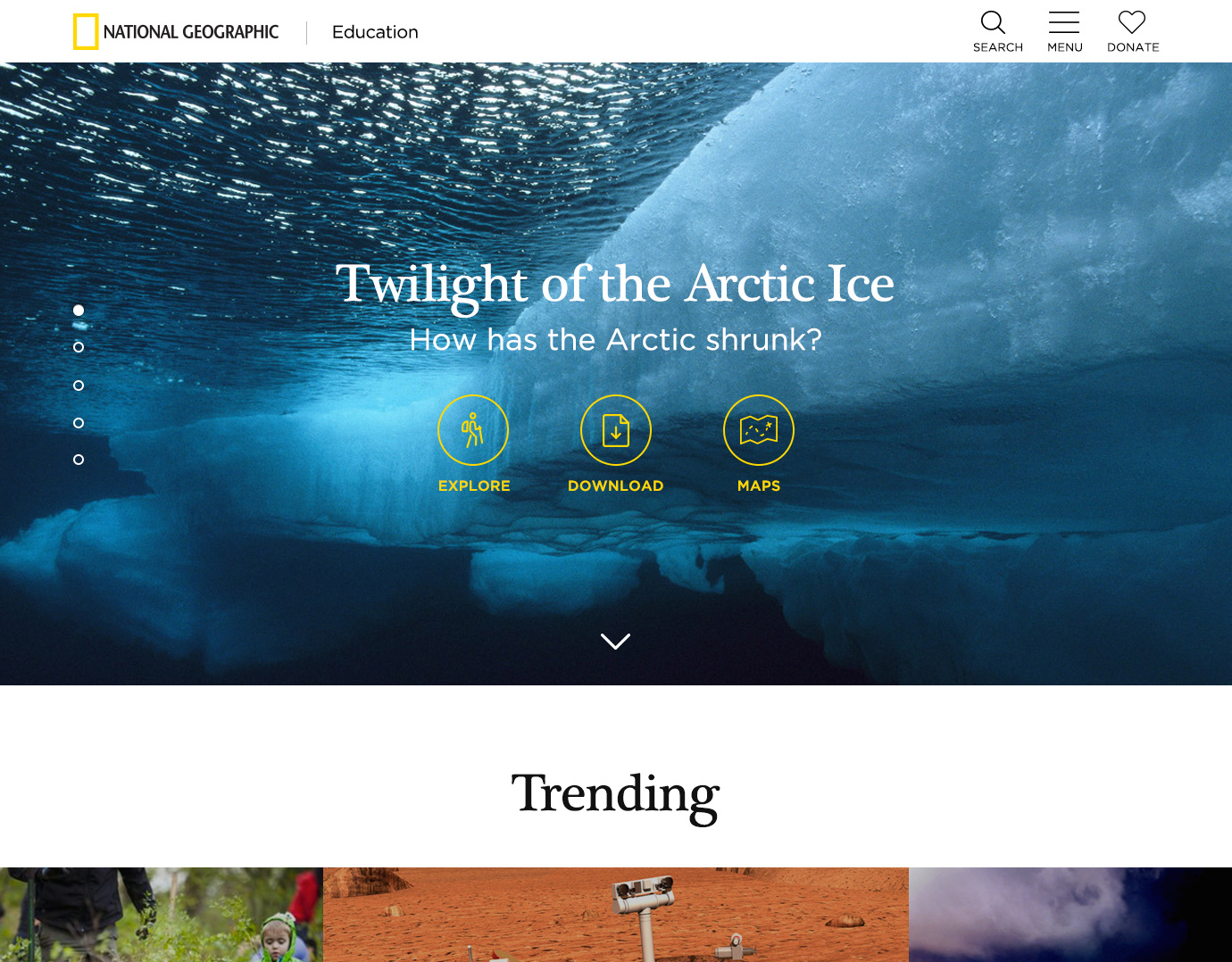Click the Twilight of the Arctic Ice headline

[615, 285]
